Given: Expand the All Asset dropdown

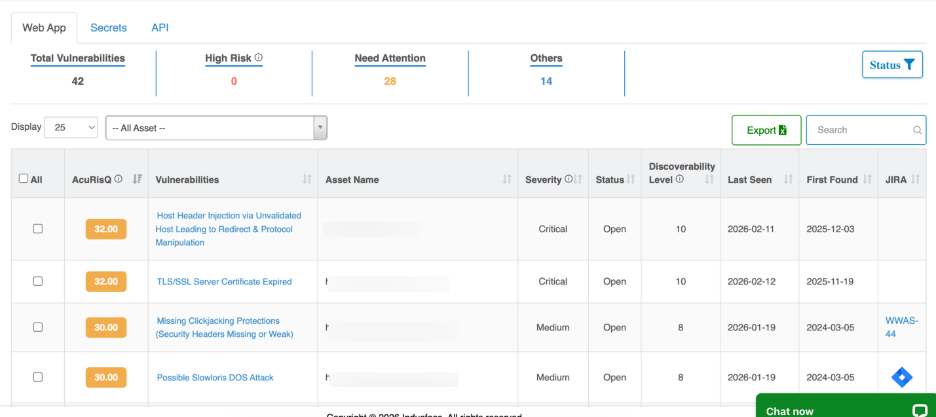Looking at the screenshot, I should pyautogui.click(x=216, y=128).
